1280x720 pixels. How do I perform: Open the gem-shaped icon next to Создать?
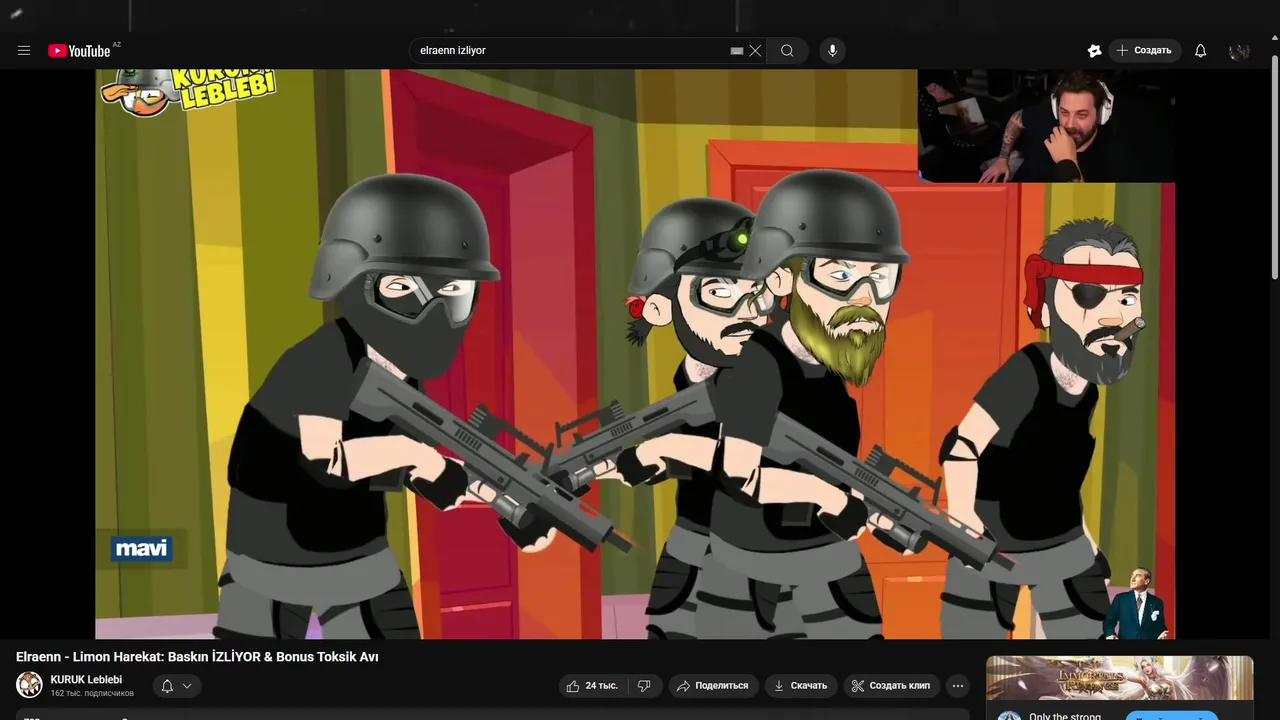1094,51
